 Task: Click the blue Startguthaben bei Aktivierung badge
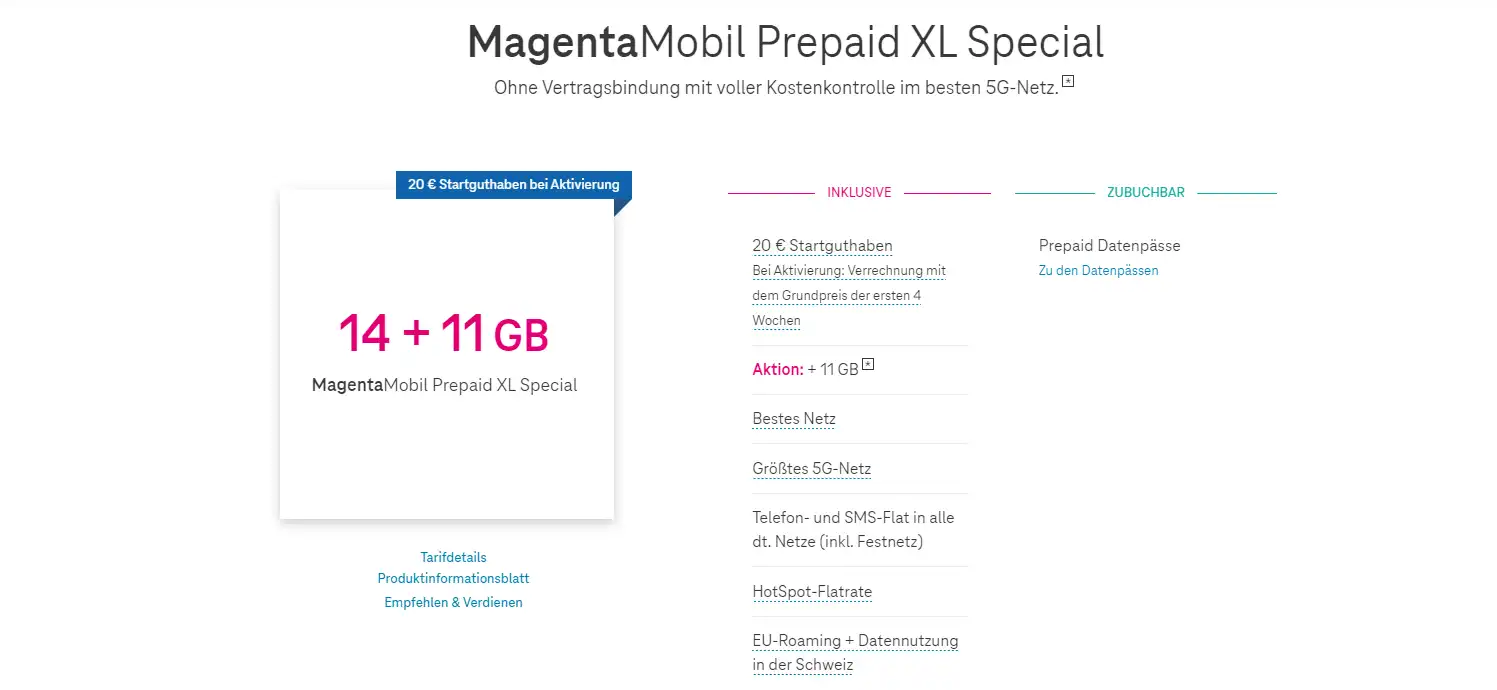[513, 185]
